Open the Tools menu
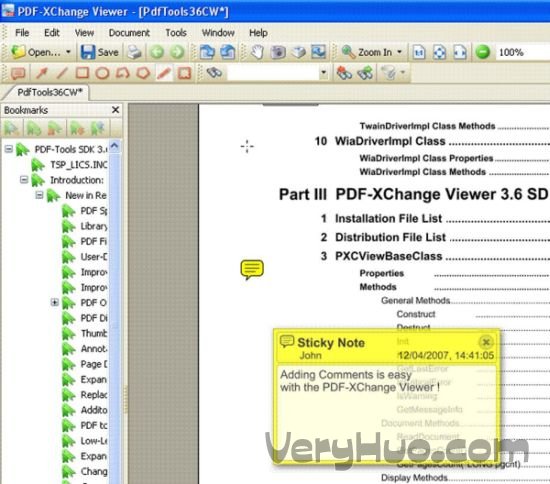Screen dimensions: 550x484 [x=176, y=33]
